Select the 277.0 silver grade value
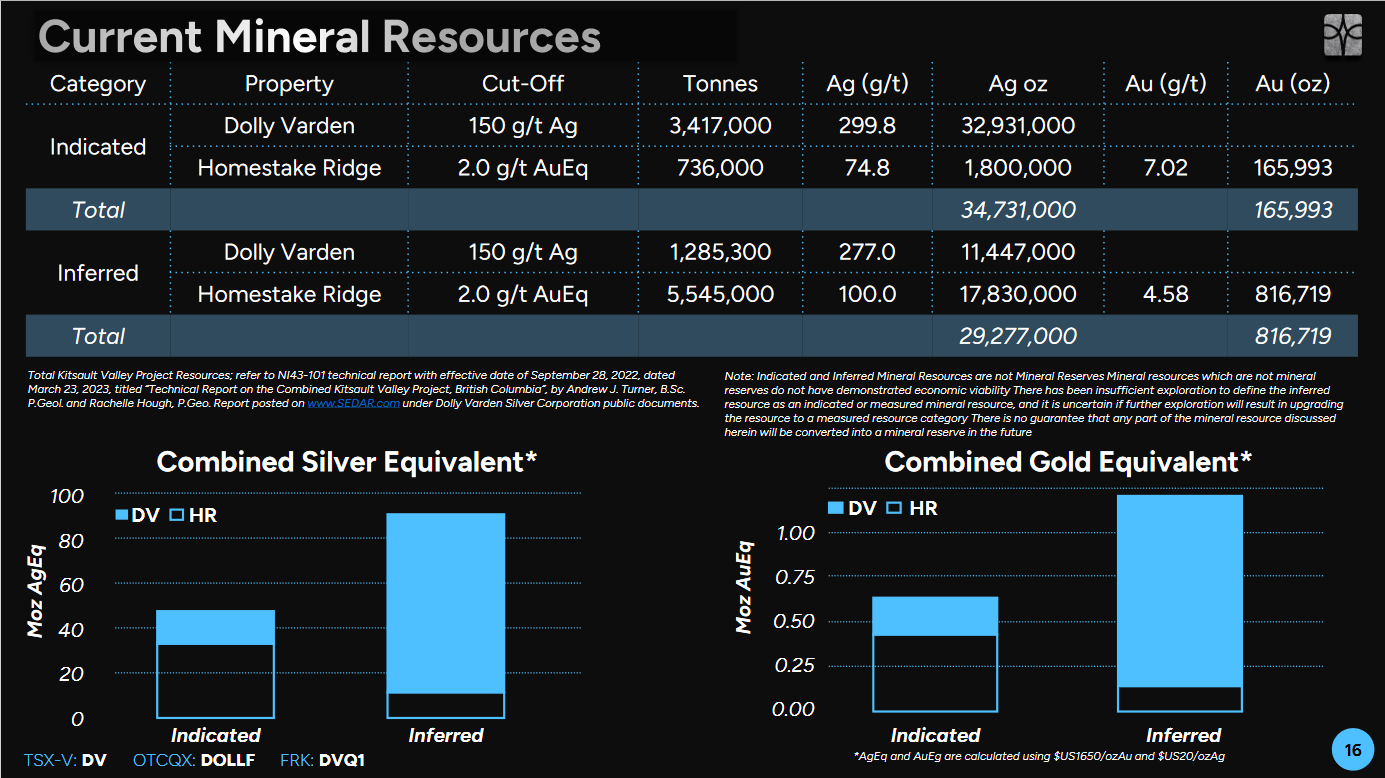This screenshot has width=1385, height=778. (867, 252)
